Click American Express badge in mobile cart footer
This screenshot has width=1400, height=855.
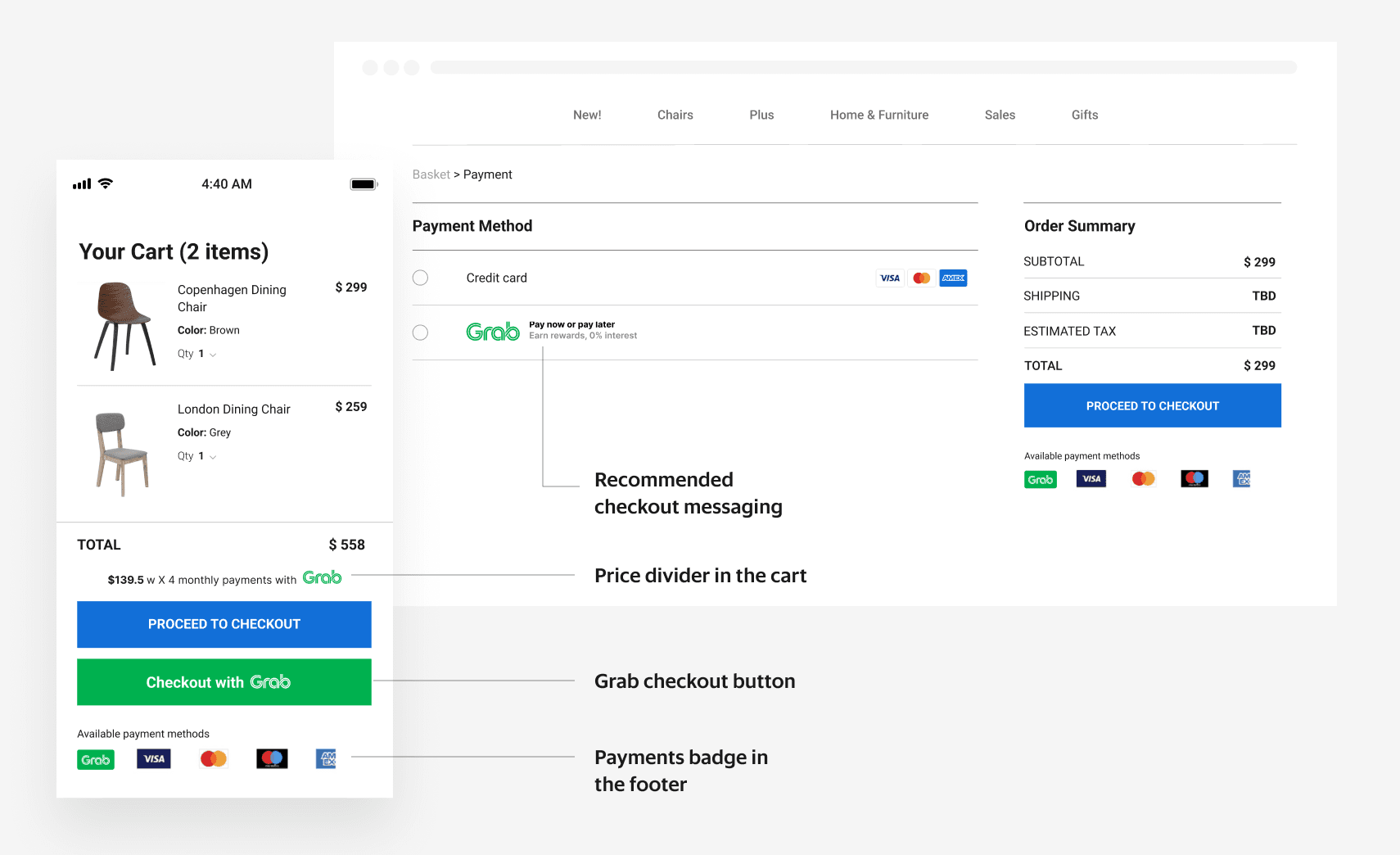tap(326, 759)
